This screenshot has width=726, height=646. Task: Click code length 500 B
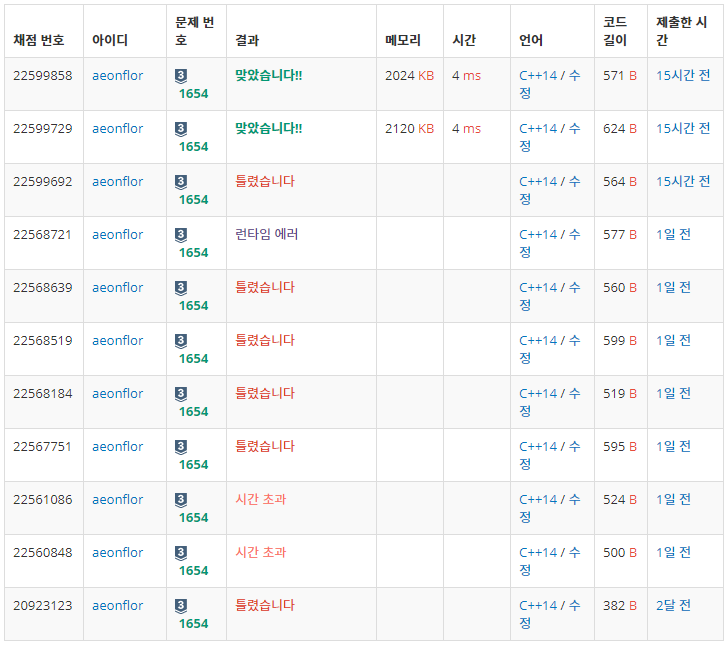620,553
